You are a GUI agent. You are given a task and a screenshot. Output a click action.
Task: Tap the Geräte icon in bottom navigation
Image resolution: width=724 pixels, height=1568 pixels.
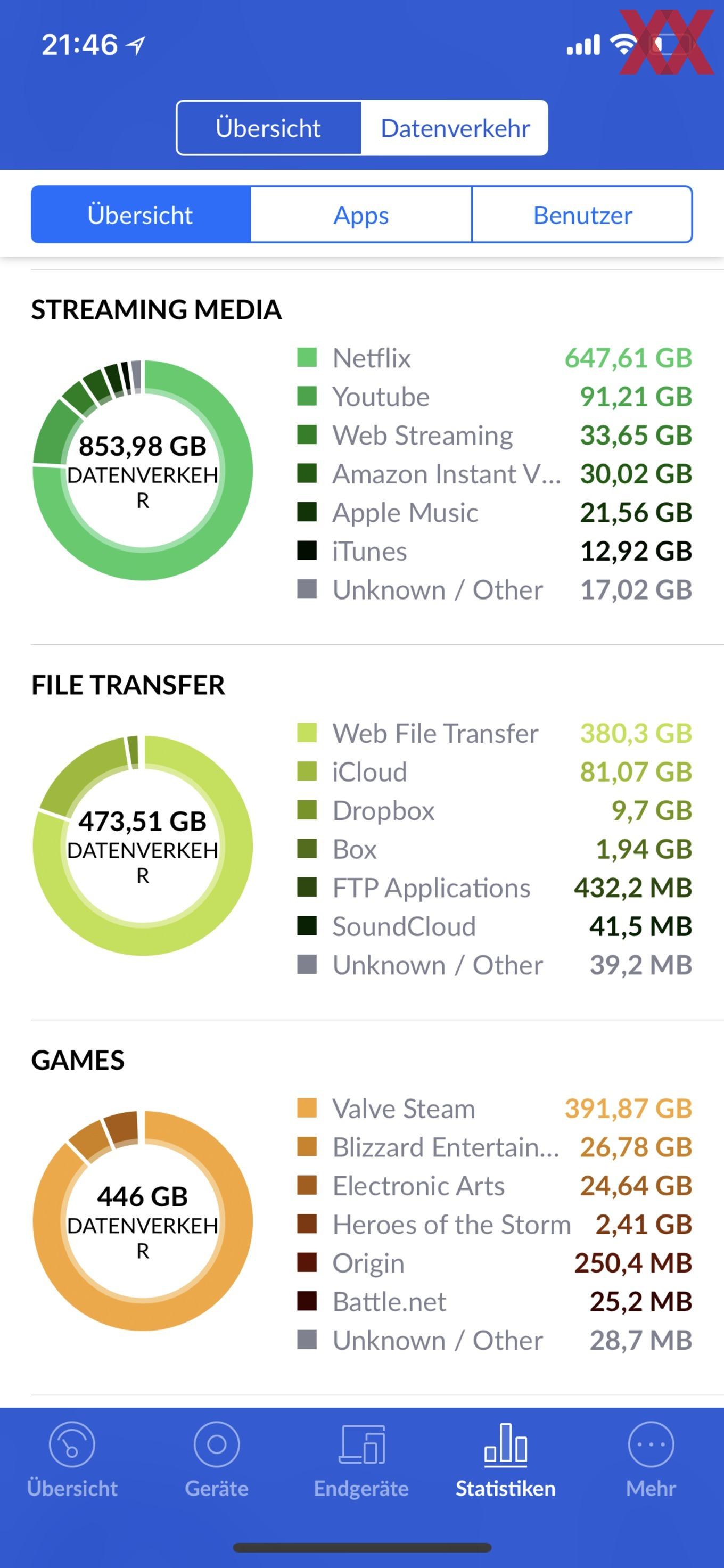click(217, 1444)
